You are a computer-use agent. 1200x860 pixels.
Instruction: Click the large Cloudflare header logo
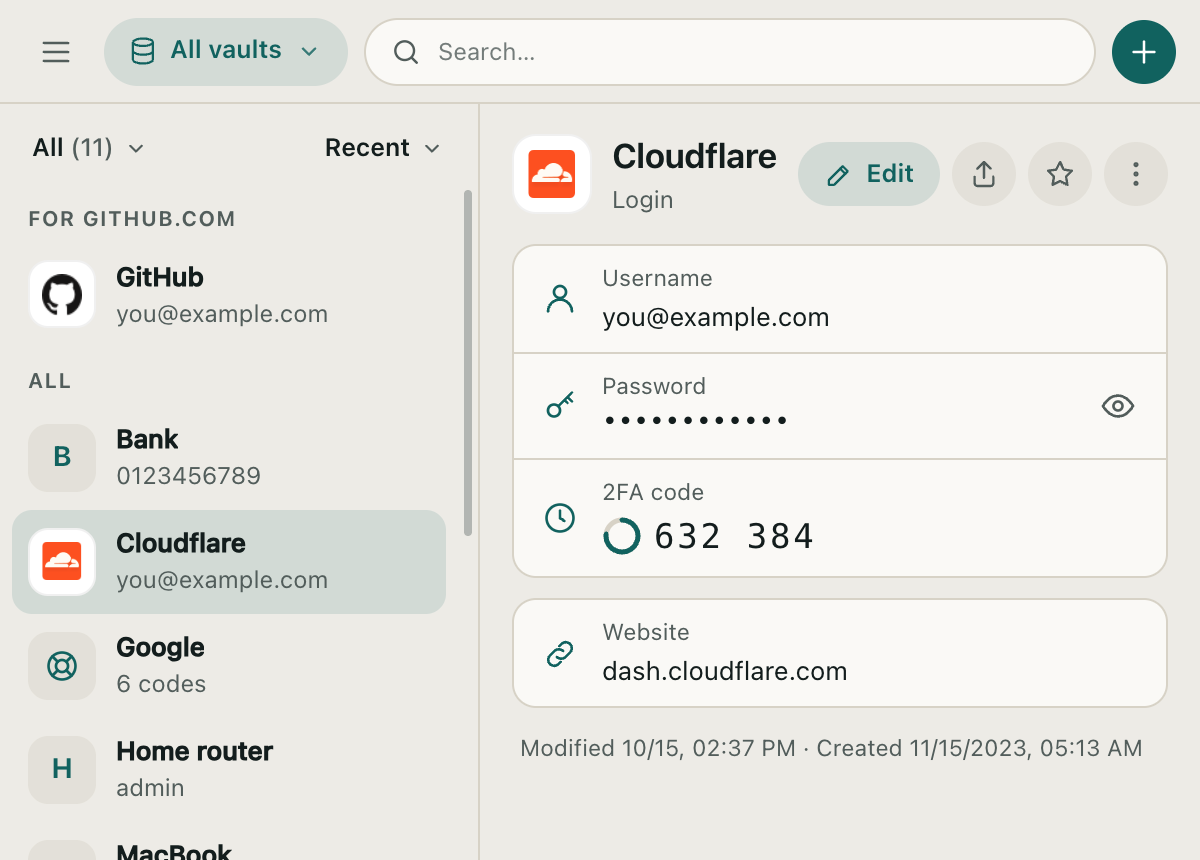click(x=552, y=174)
